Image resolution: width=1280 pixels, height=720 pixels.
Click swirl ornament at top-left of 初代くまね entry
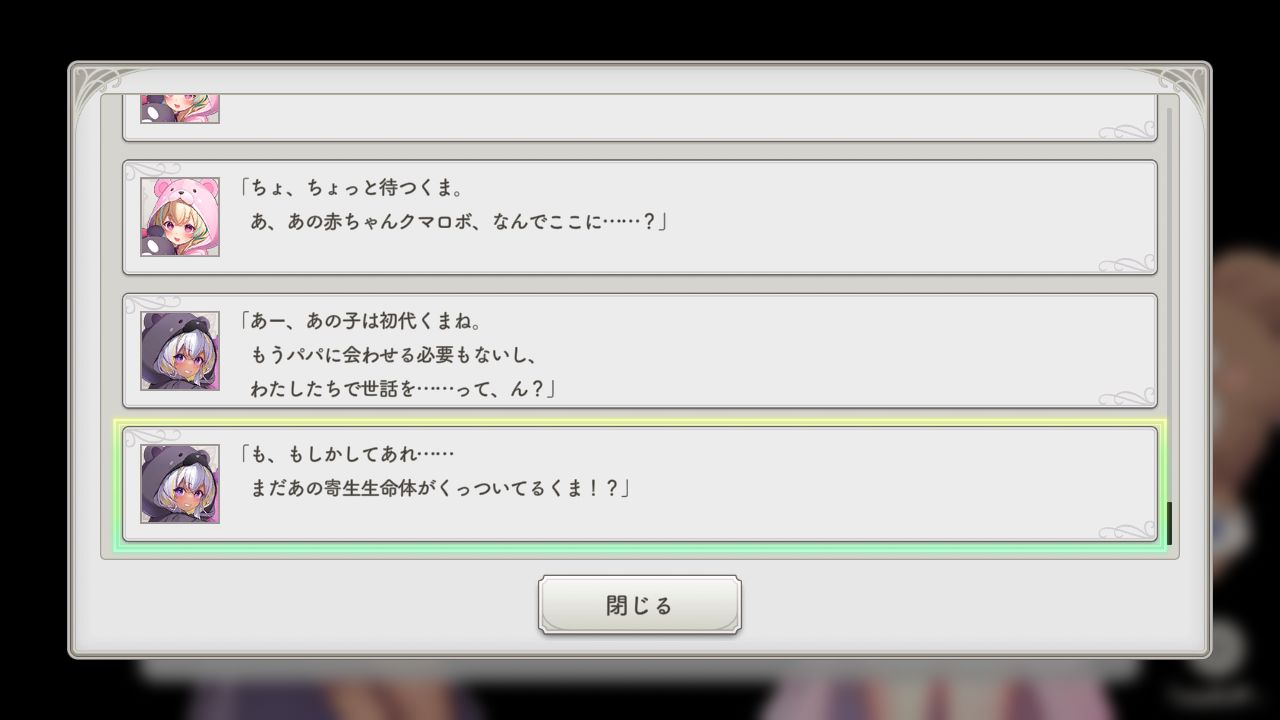pos(153,304)
